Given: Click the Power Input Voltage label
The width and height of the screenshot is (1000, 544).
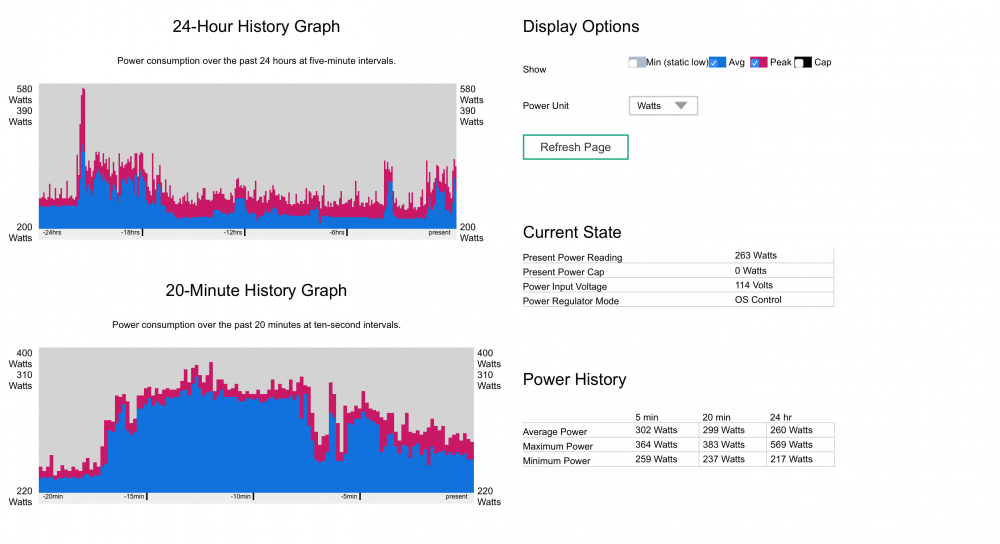Looking at the screenshot, I should (x=564, y=287).
